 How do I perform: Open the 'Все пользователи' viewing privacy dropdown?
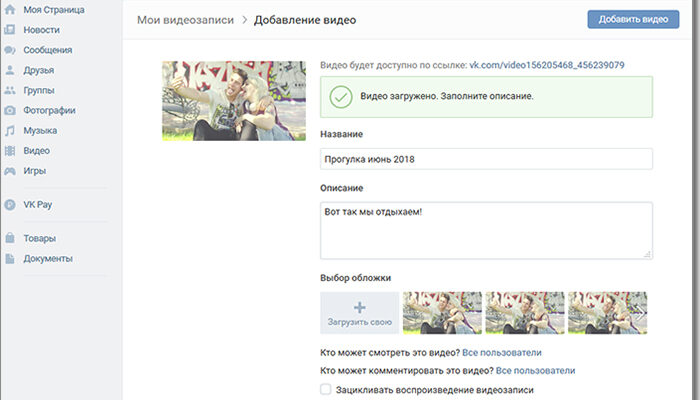pyautogui.click(x=502, y=352)
